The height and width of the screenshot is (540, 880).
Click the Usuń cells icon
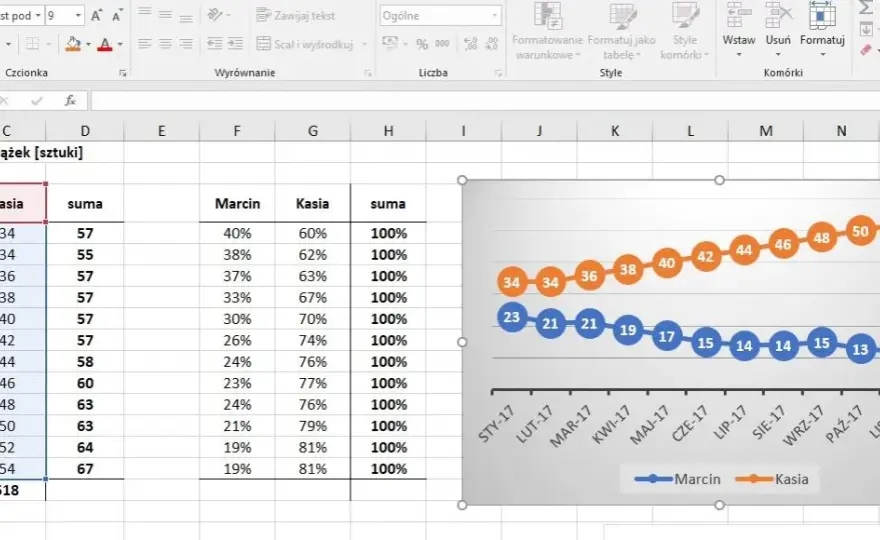point(778,16)
